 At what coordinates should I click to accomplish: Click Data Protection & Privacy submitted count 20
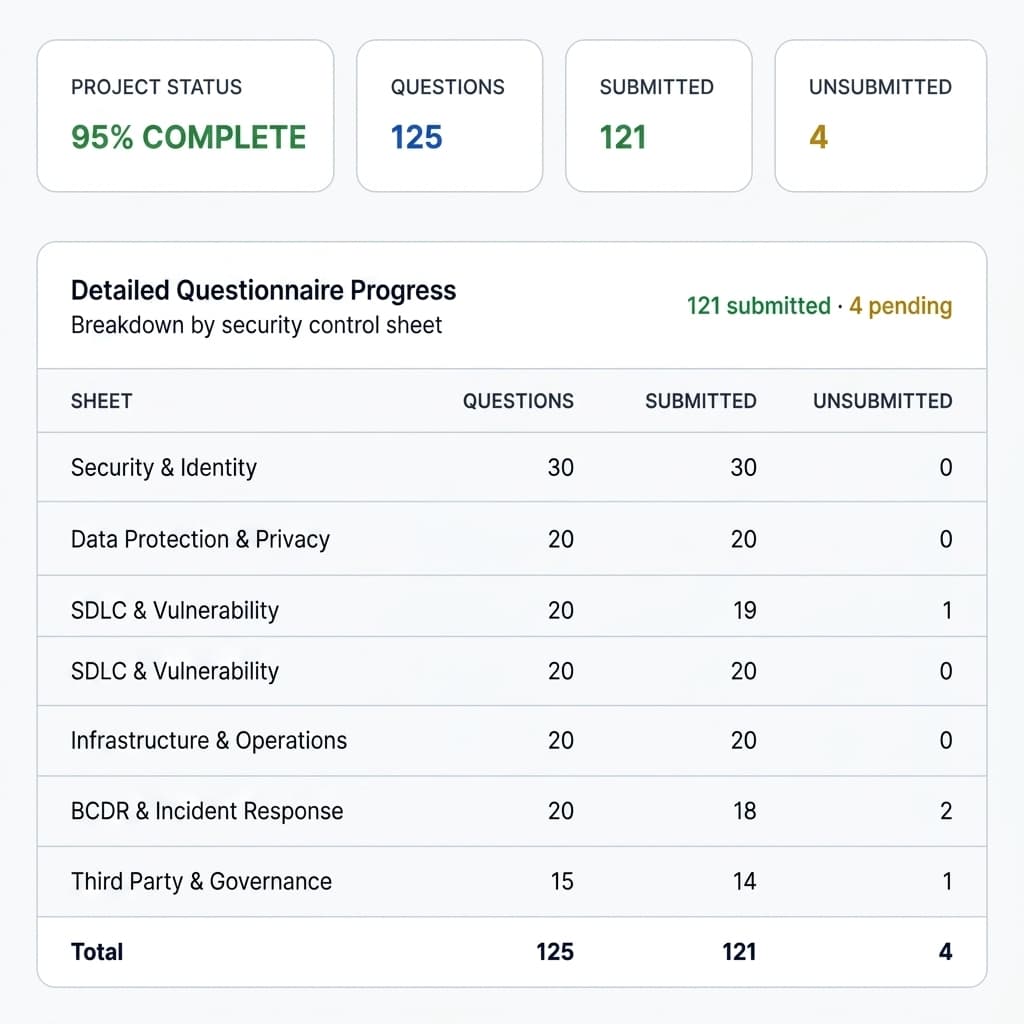pyautogui.click(x=743, y=539)
